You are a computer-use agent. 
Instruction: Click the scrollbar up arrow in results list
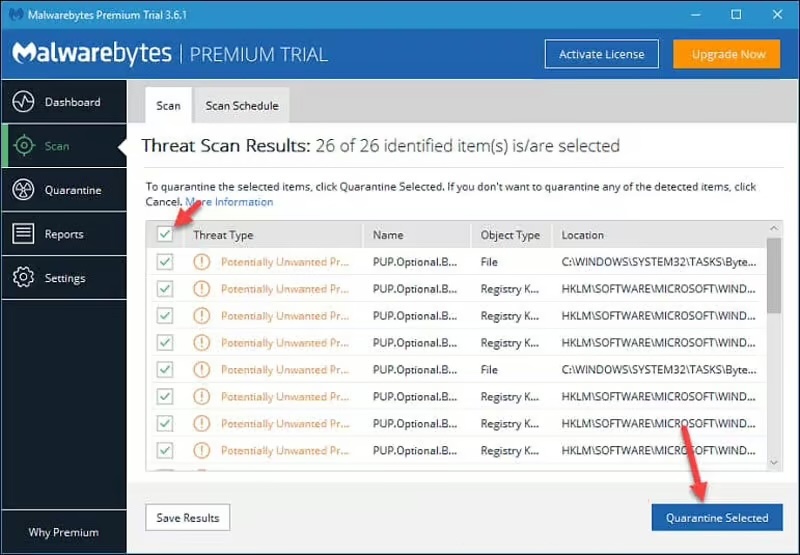(774, 228)
